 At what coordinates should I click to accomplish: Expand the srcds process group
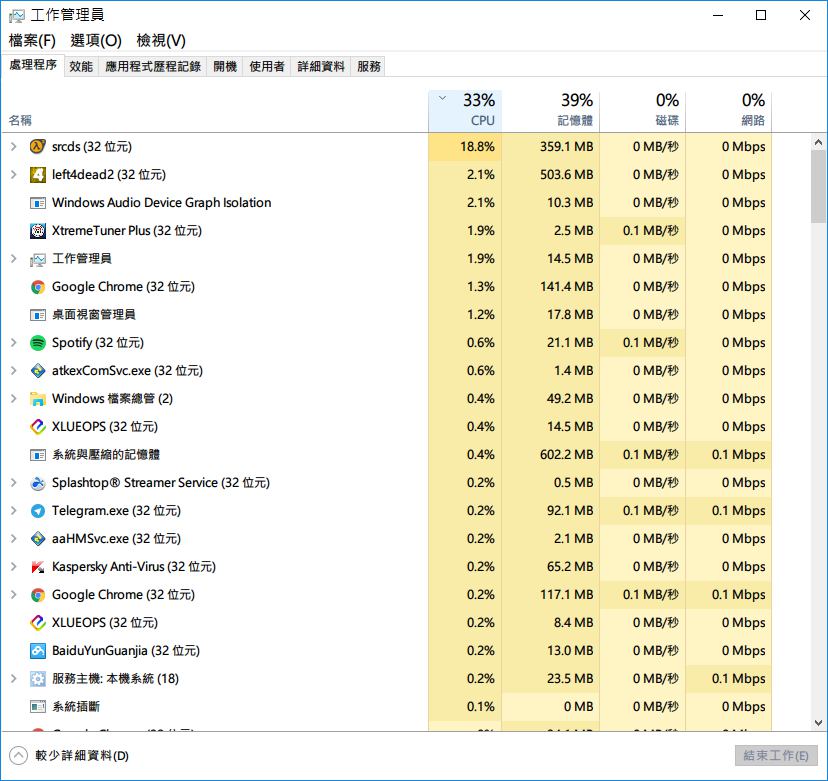(x=14, y=146)
